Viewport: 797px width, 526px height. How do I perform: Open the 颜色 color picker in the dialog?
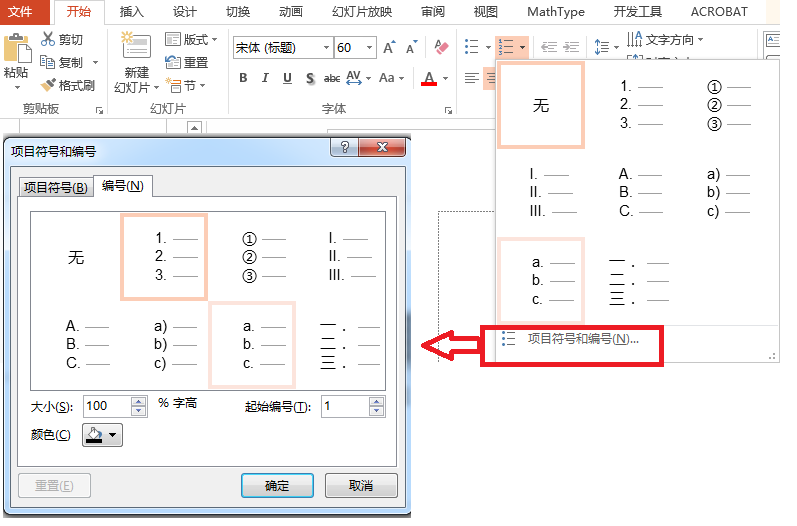pyautogui.click(x=101, y=435)
